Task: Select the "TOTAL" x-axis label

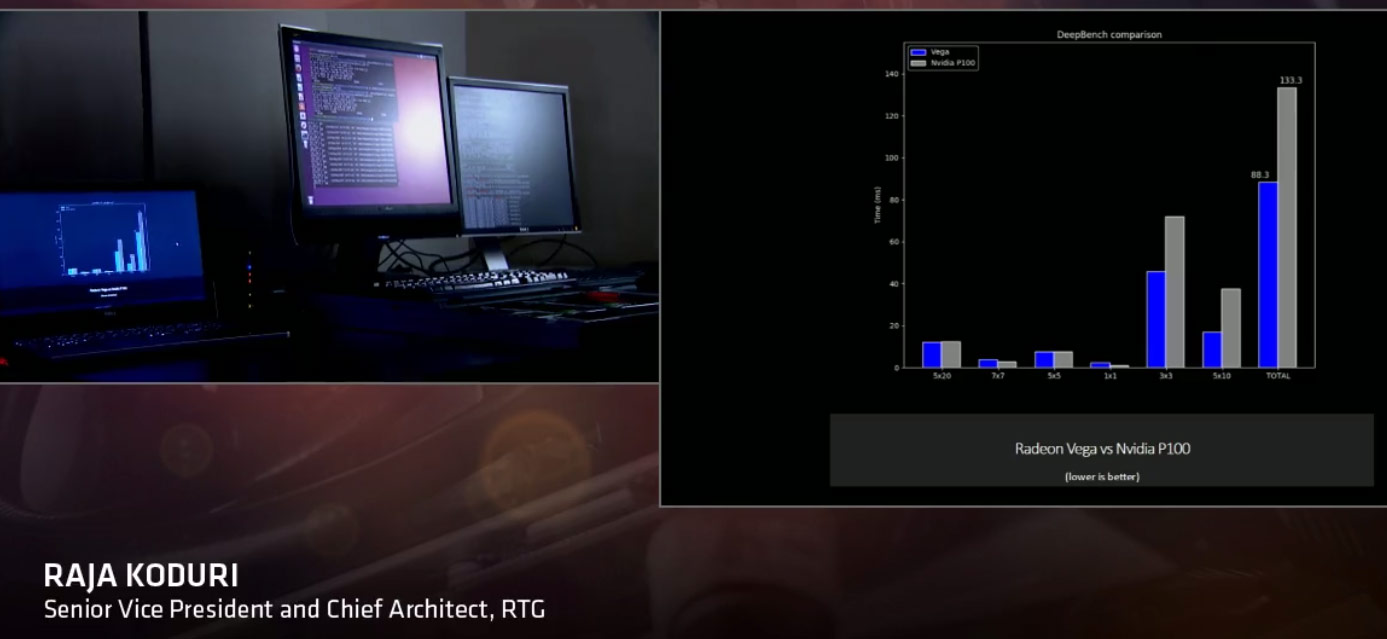Action: [x=1278, y=376]
